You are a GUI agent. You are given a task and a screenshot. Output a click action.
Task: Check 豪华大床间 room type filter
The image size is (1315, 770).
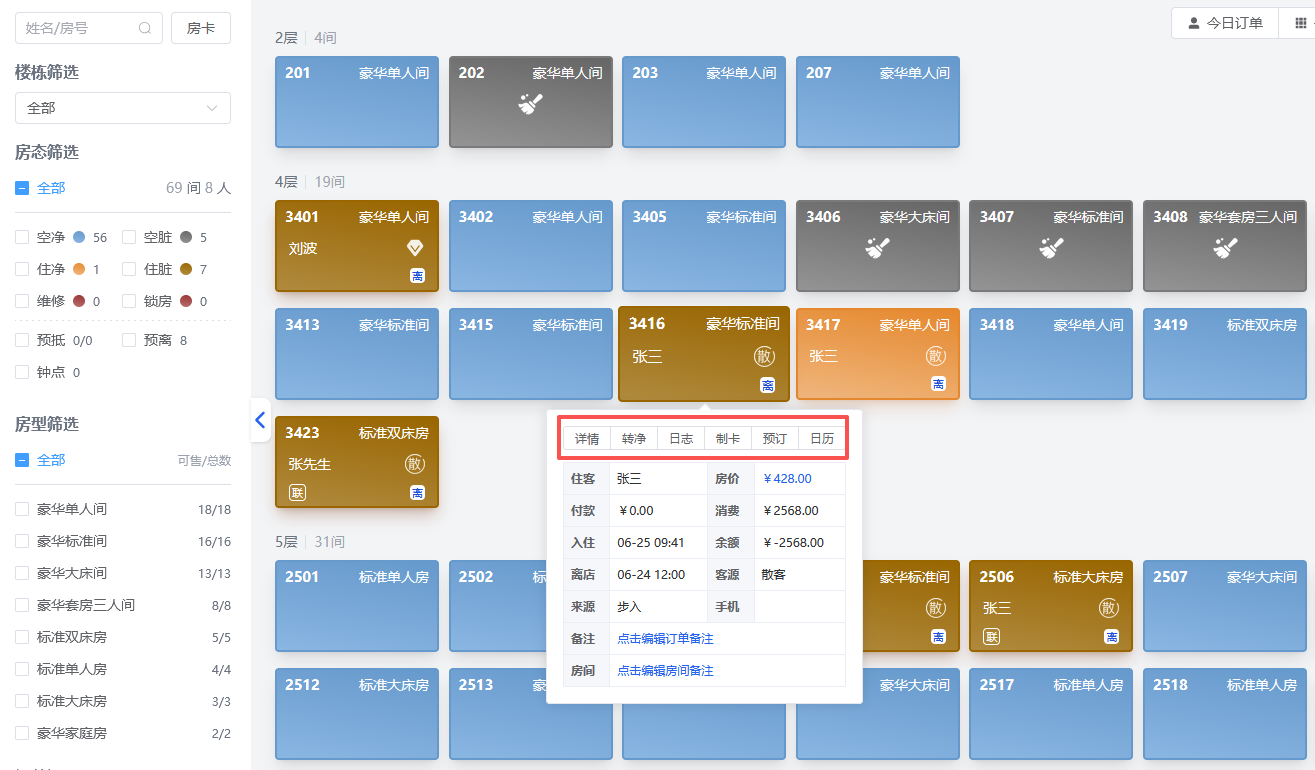tap(22, 573)
